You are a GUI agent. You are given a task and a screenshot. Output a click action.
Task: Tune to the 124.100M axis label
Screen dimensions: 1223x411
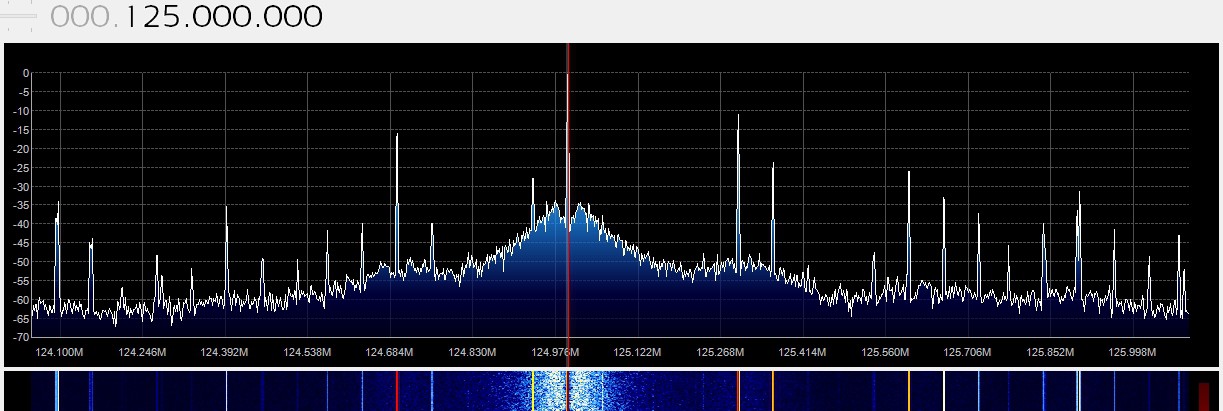(59, 352)
